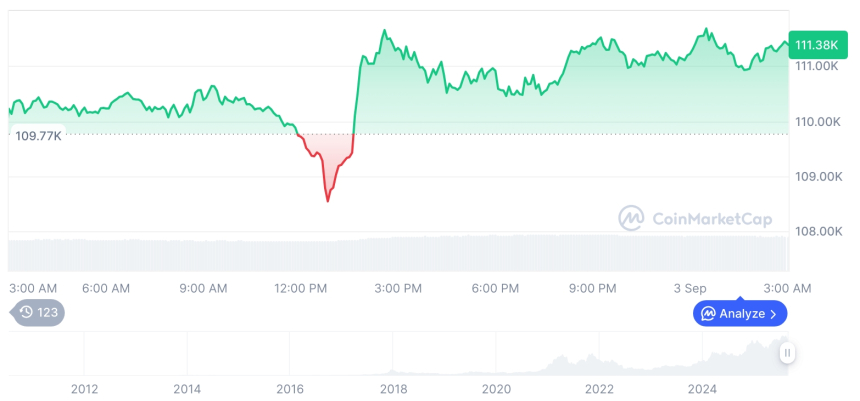The height and width of the screenshot is (401, 860).
Task: Click the 109.77K opening price label
Action: 39,136
